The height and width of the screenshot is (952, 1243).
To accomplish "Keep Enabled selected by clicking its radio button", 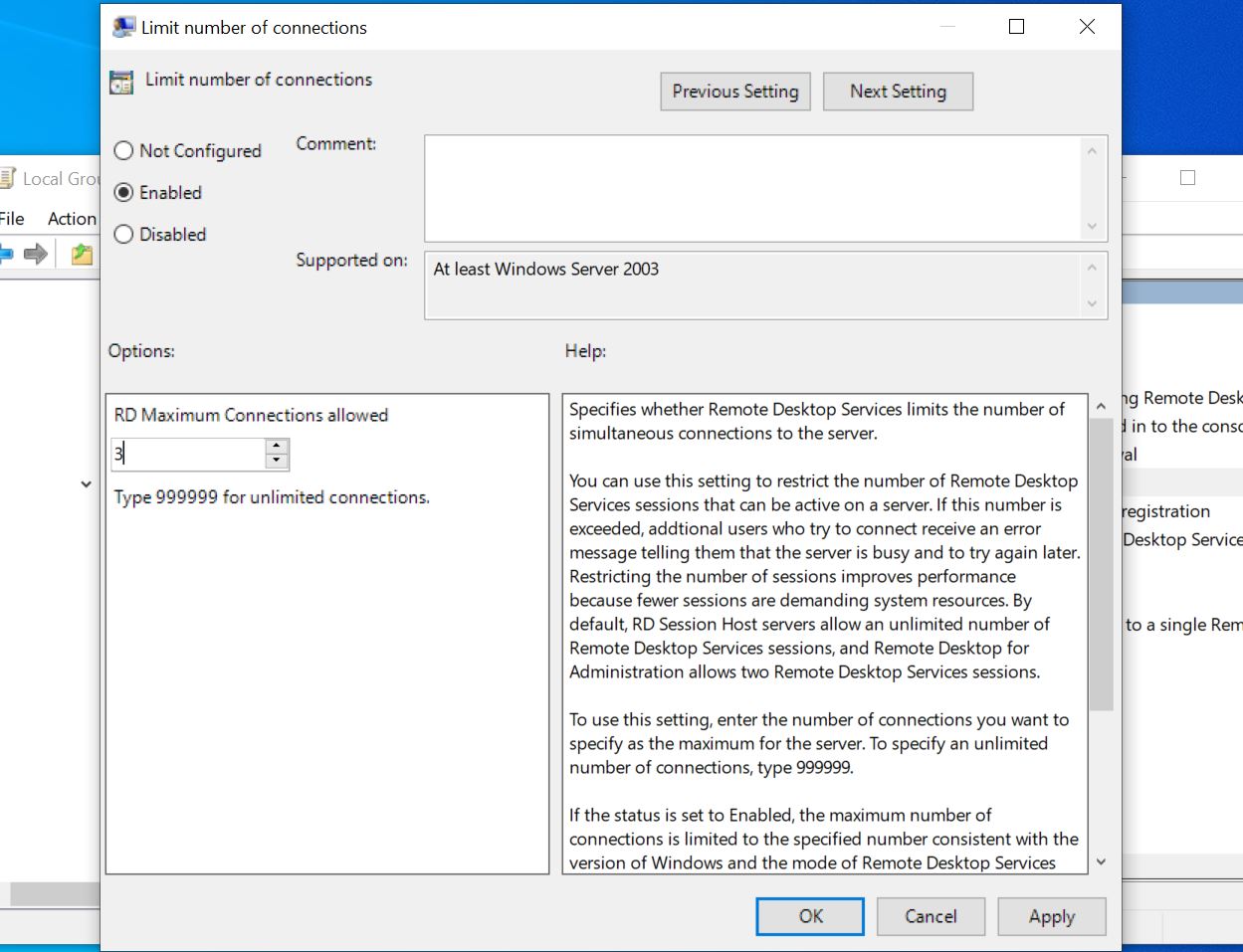I will click(x=123, y=192).
